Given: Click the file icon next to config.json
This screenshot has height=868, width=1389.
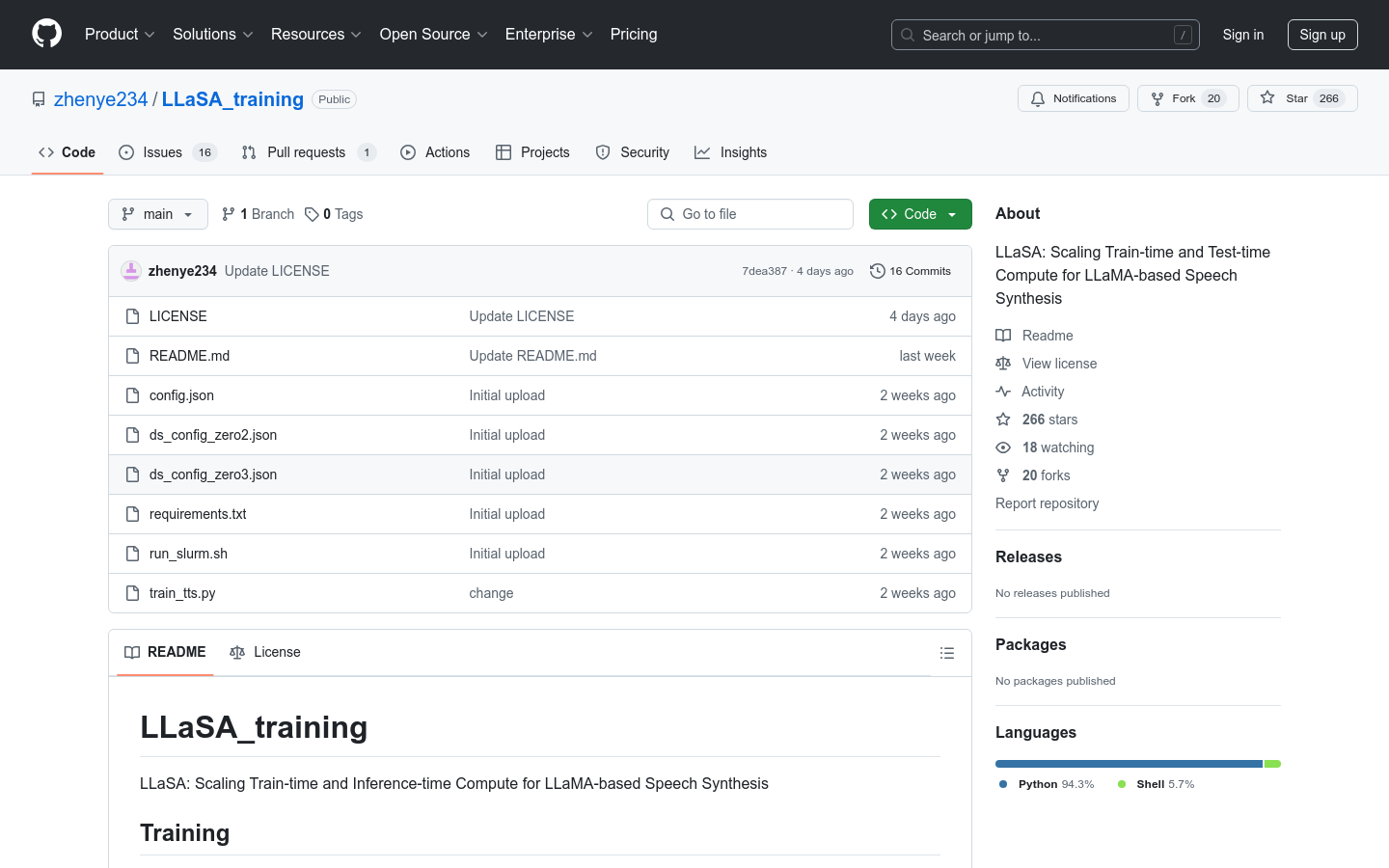Looking at the screenshot, I should click(133, 395).
